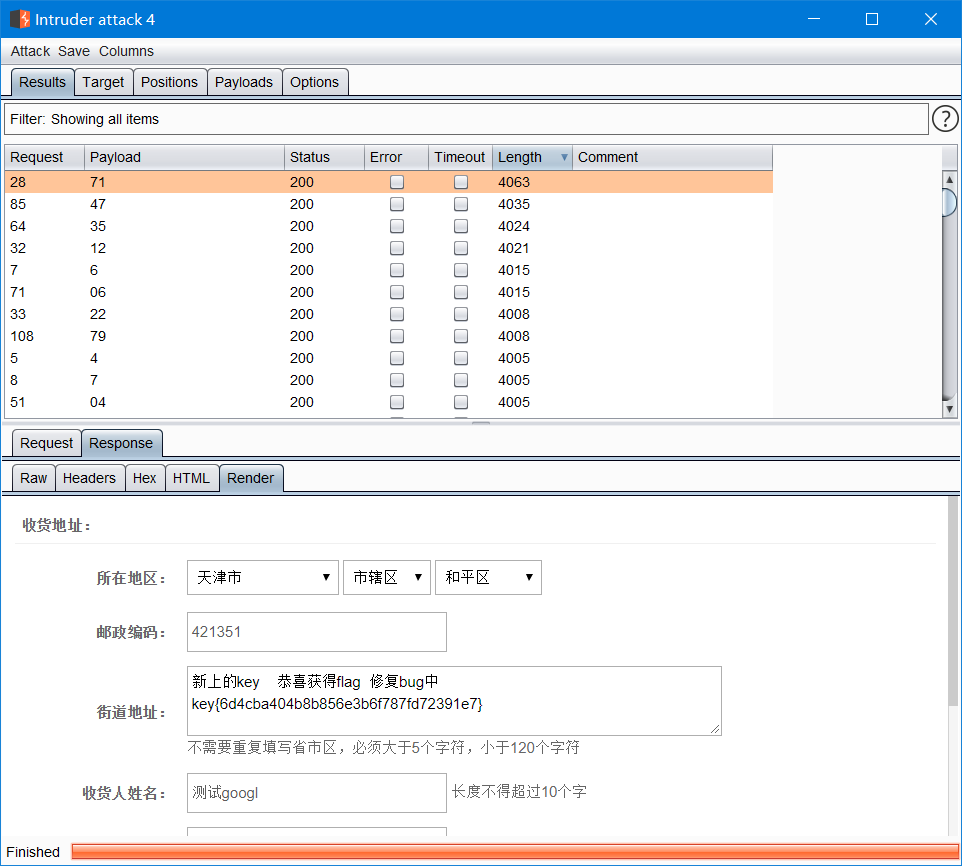
Task: Toggle Error checkbox for payload 35
Action: pos(397,226)
